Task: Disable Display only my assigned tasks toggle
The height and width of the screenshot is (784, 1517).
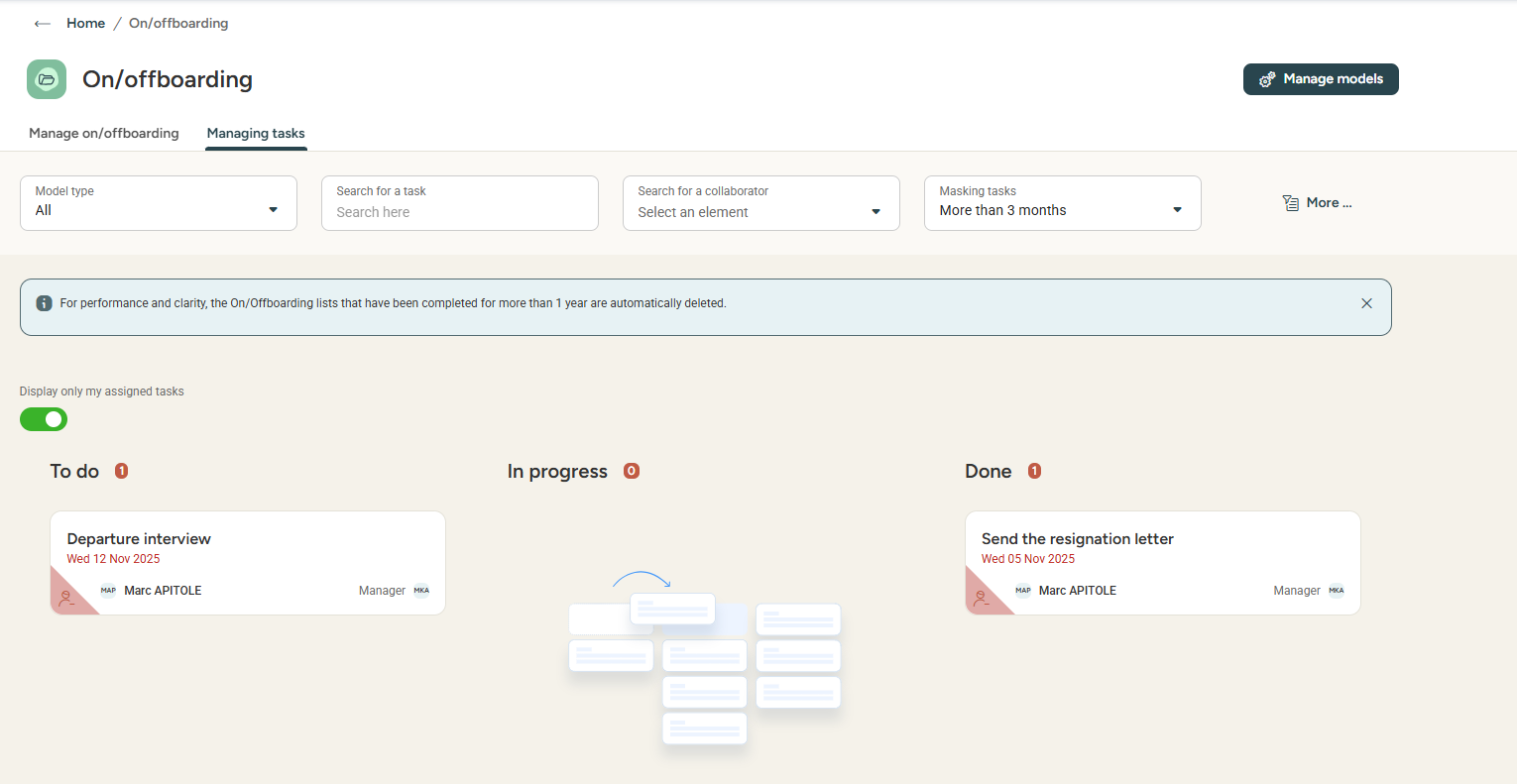Action: coord(44,419)
